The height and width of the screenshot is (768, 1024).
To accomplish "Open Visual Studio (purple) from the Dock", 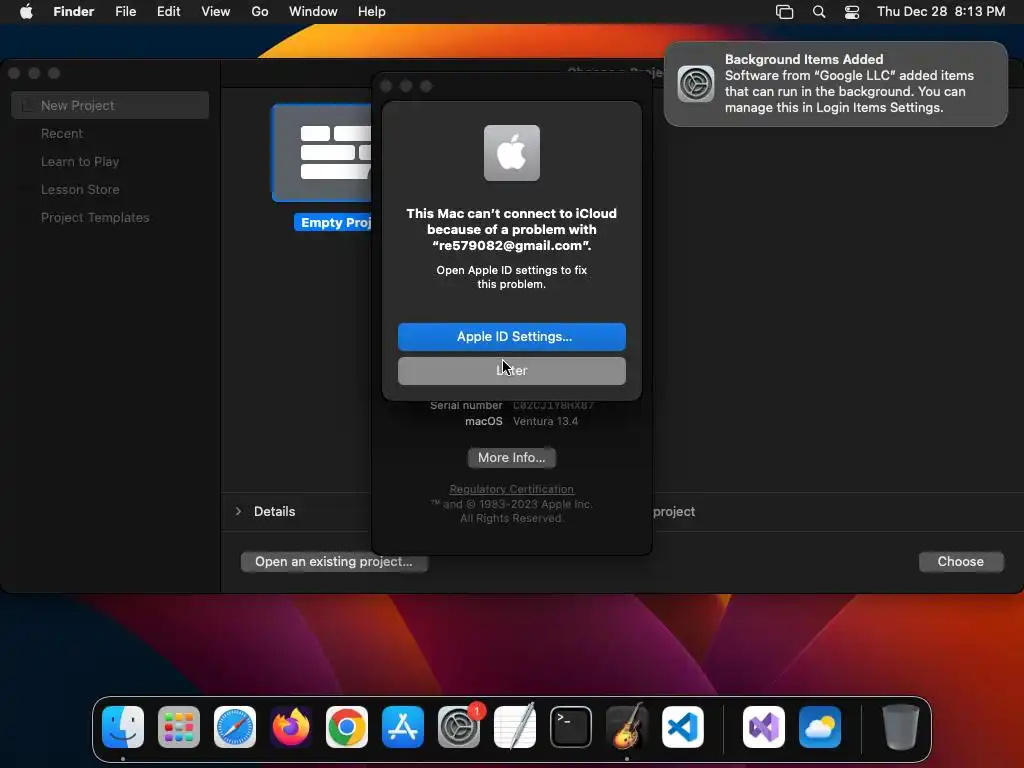I will pyautogui.click(x=763, y=727).
